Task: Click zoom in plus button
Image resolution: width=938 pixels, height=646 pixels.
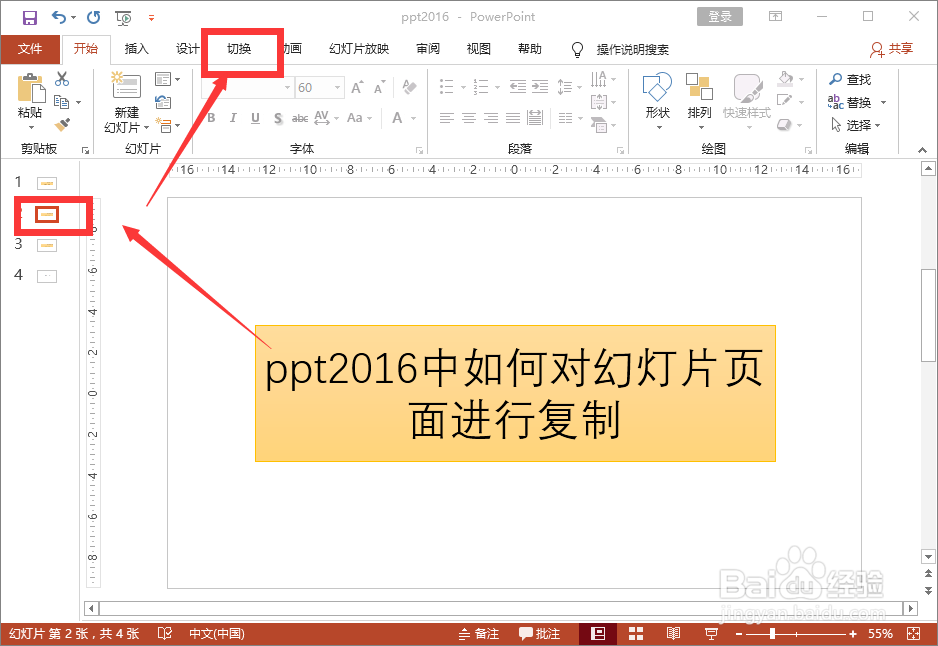Action: pyautogui.click(x=852, y=633)
